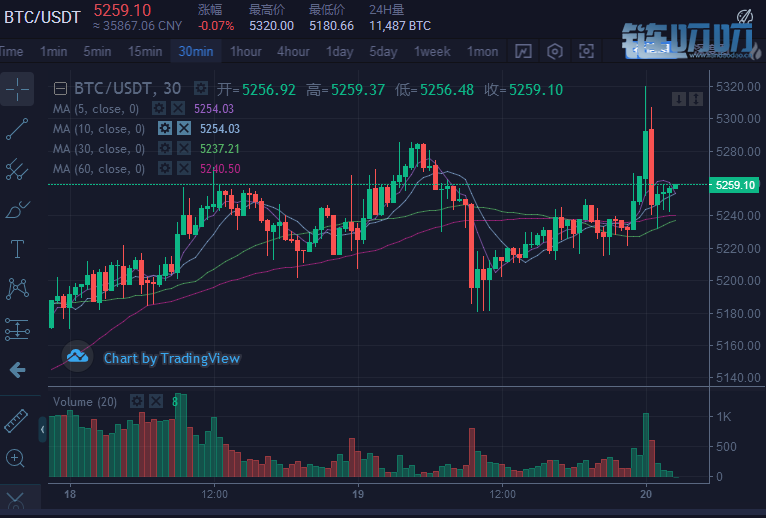This screenshot has height=518, width=766.
Task: Click the lowest price value 5180.66
Action: 331,26
